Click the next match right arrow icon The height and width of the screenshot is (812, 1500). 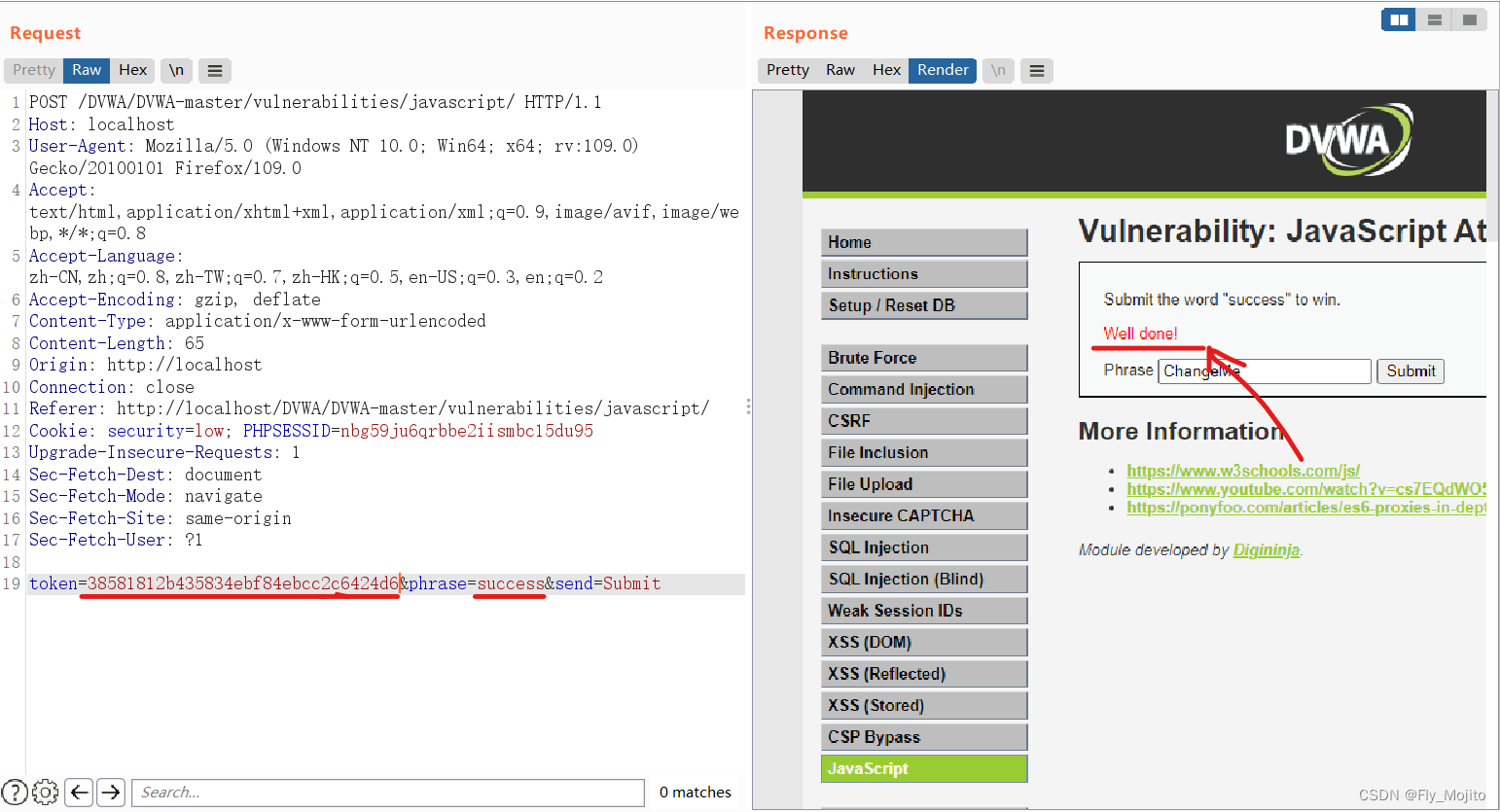tap(110, 792)
